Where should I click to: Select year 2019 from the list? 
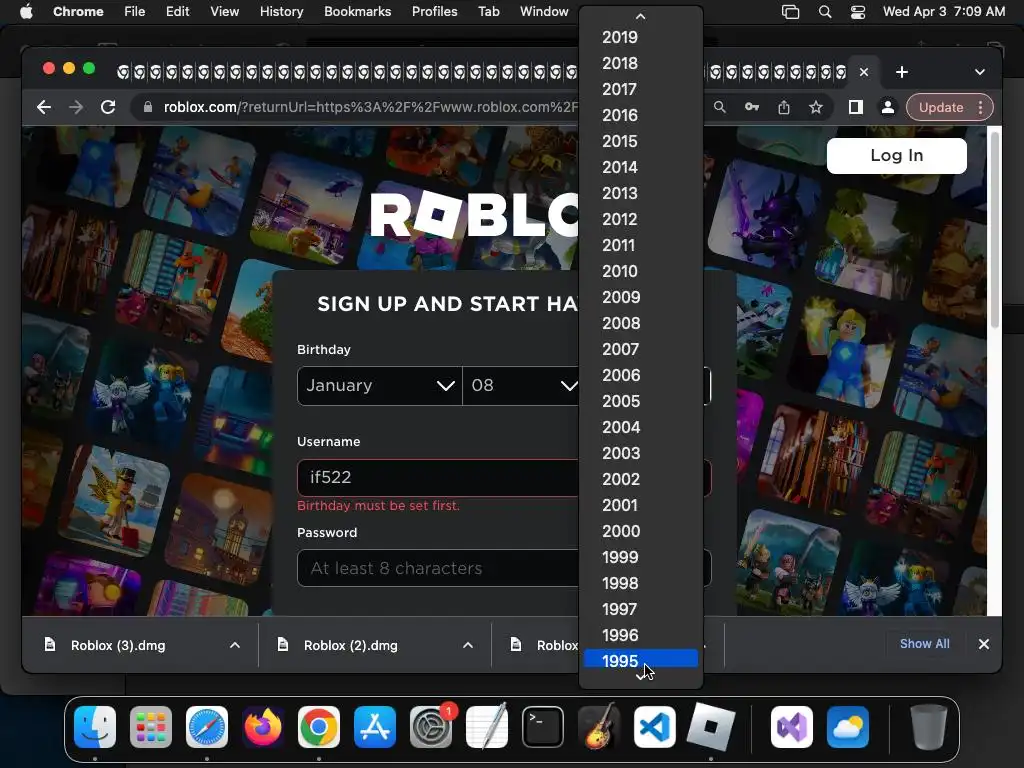point(641,37)
